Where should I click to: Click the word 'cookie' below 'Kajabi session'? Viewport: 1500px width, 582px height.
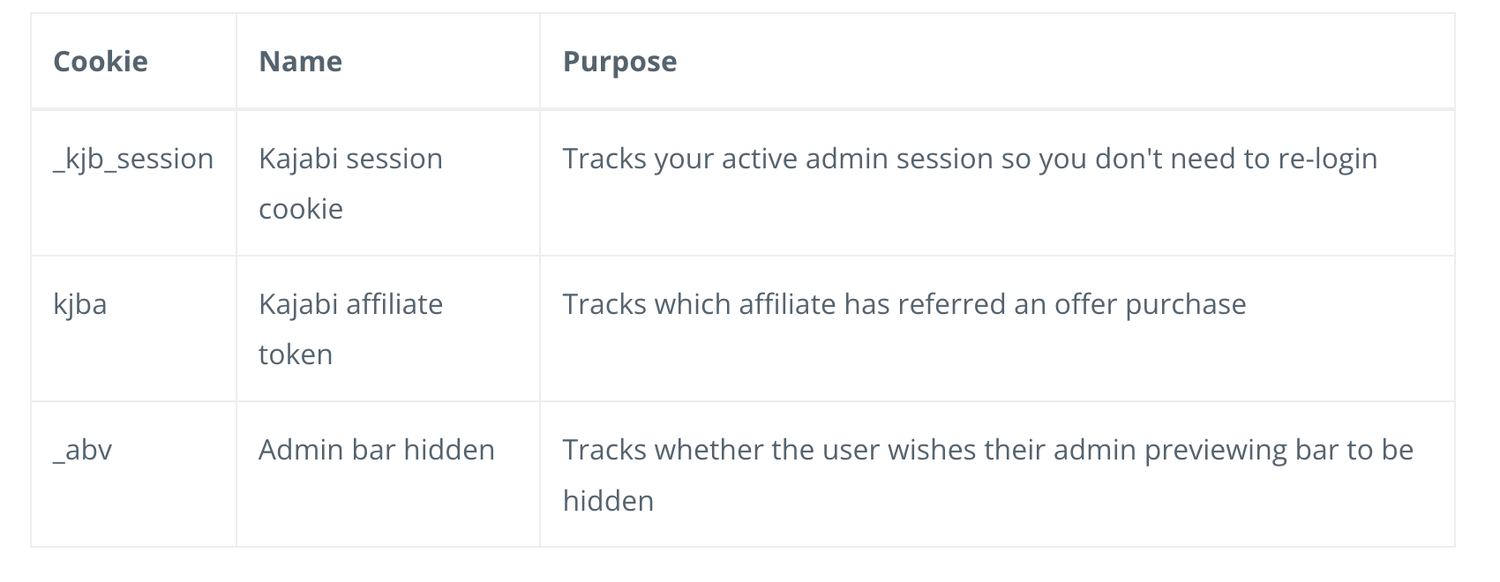coord(300,209)
